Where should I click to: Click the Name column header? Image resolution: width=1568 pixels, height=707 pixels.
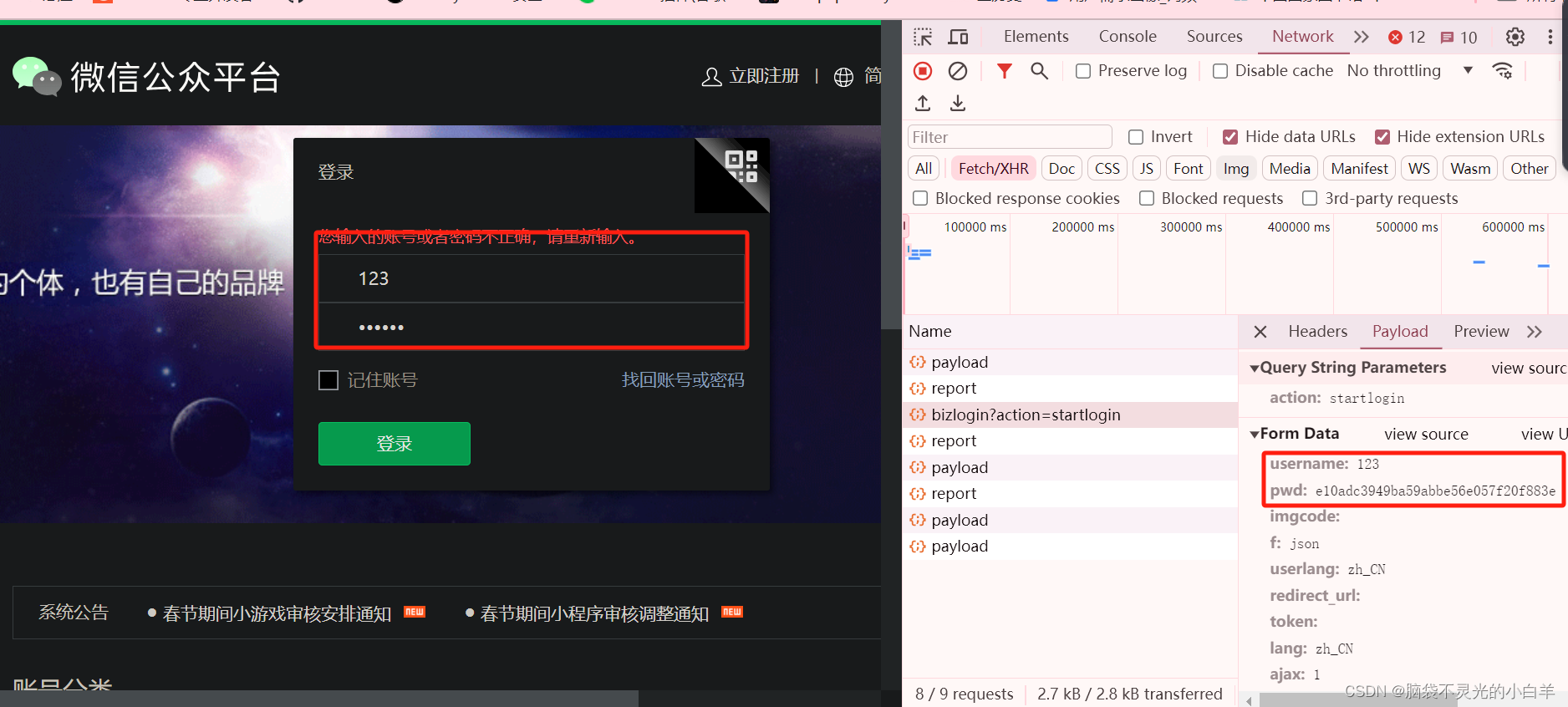1070,332
